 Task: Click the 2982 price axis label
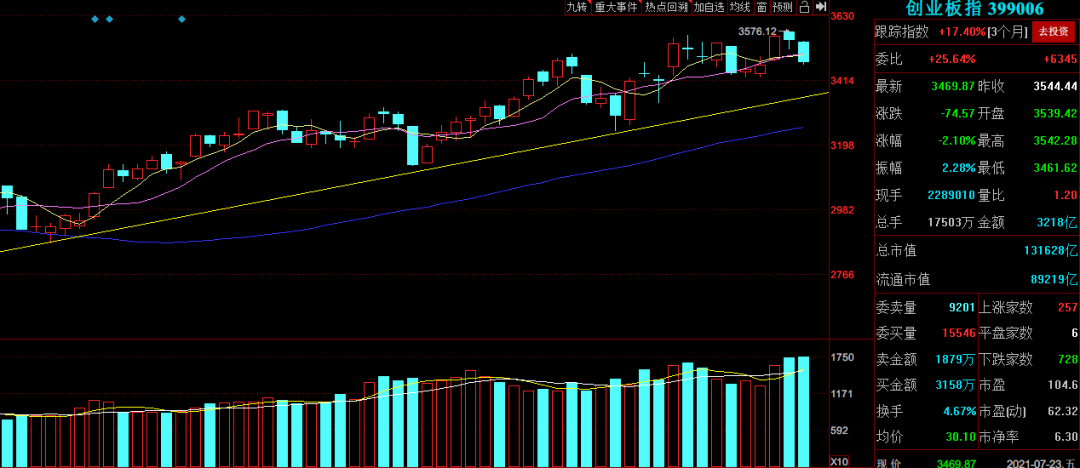[842, 210]
